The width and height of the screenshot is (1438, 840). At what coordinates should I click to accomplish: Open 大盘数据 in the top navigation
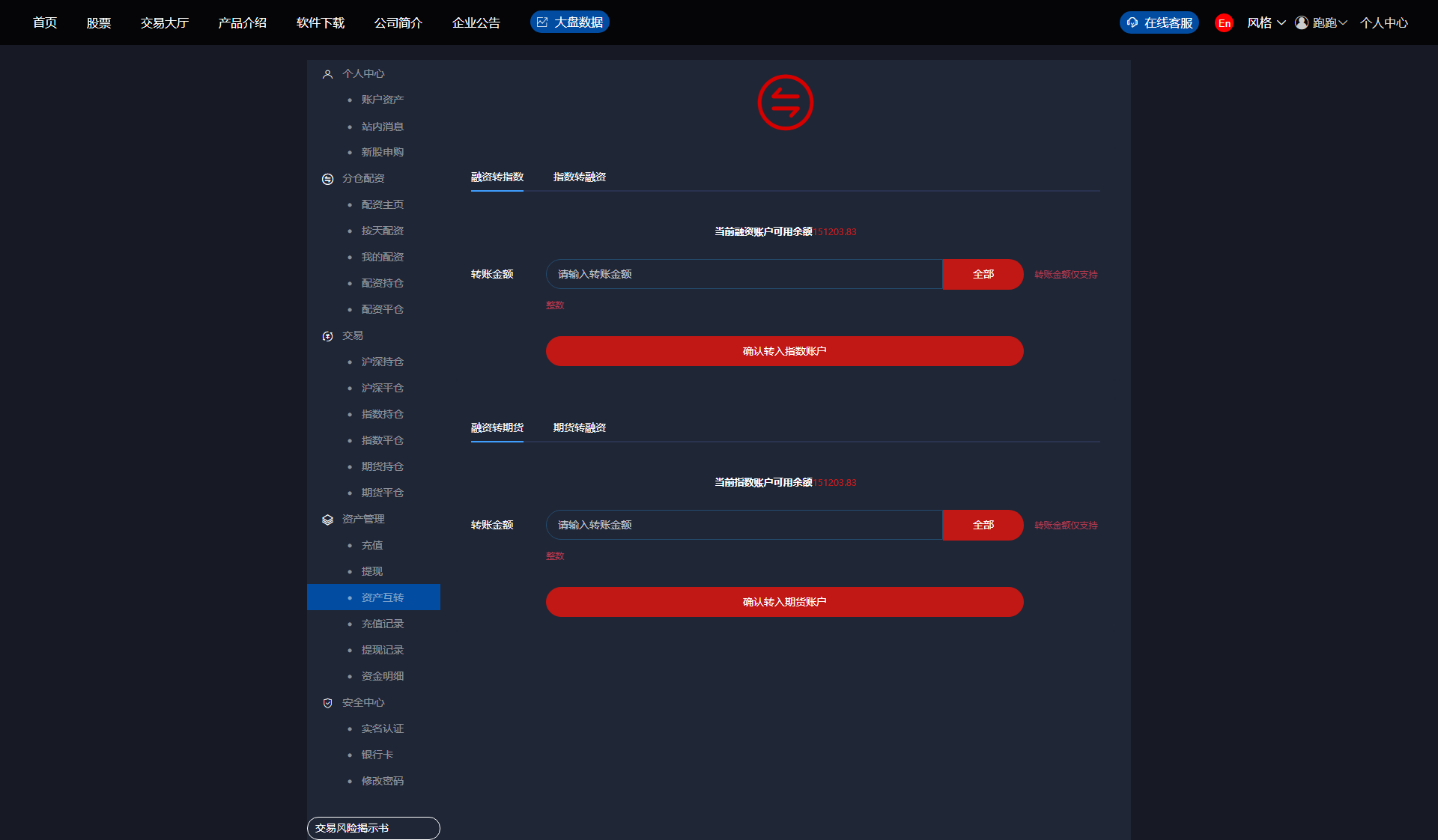coord(570,22)
